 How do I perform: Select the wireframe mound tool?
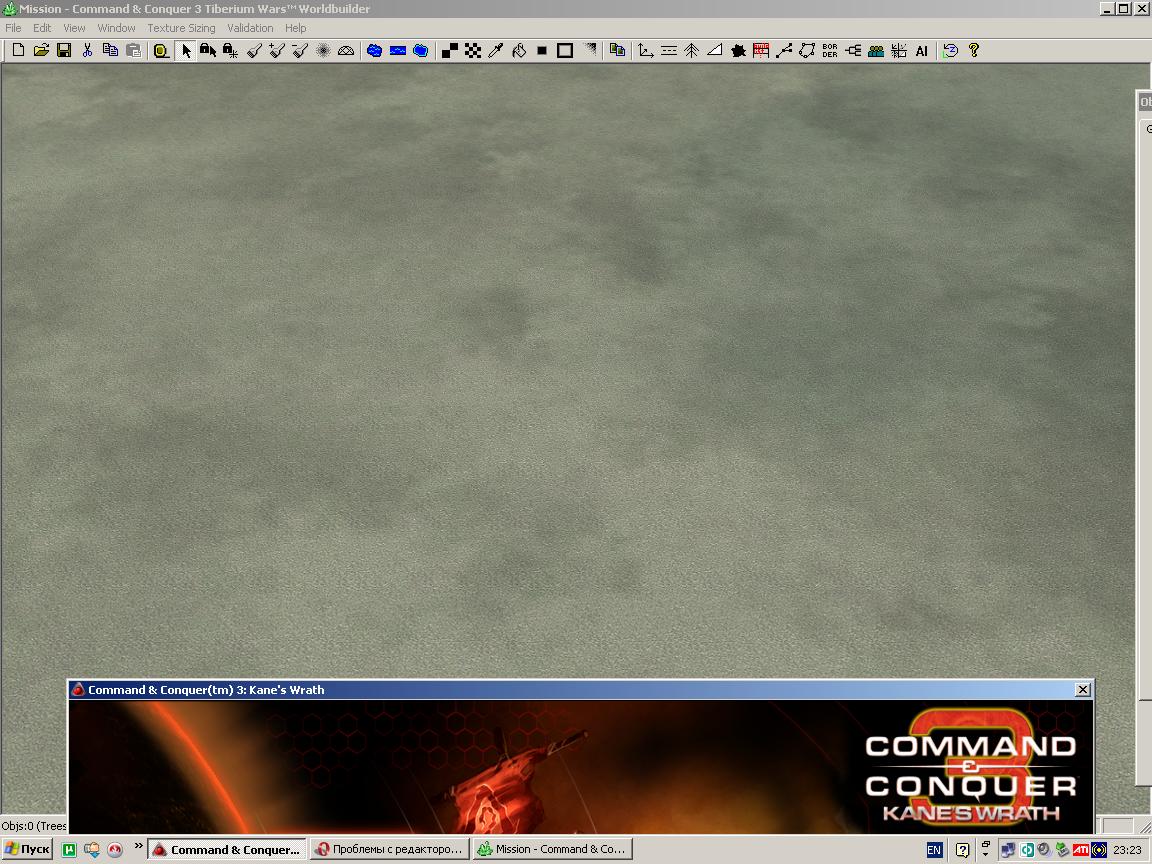(345, 50)
